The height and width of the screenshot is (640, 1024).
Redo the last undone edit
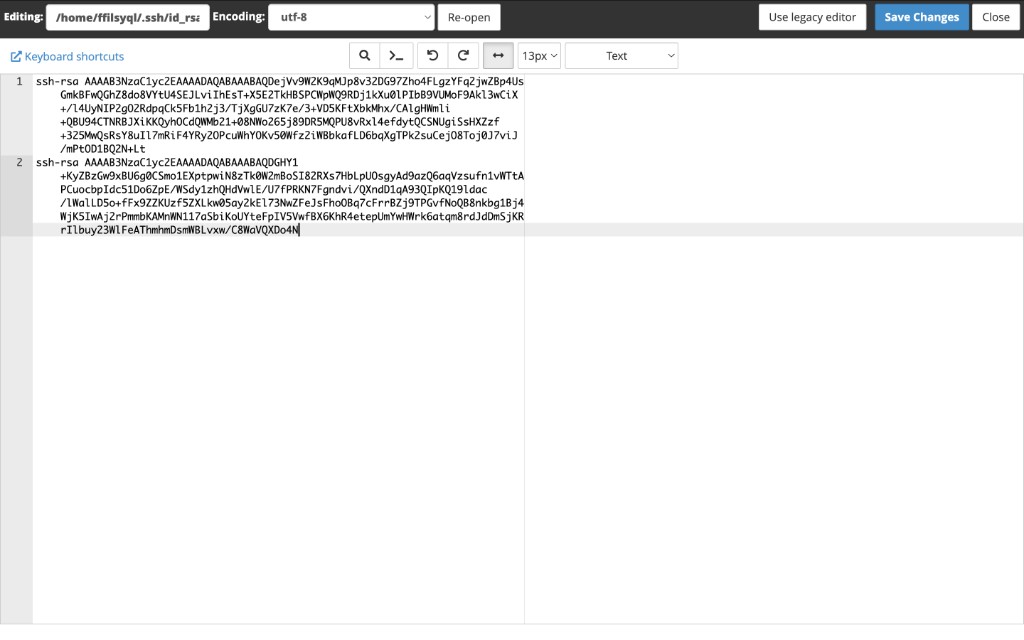pos(463,56)
